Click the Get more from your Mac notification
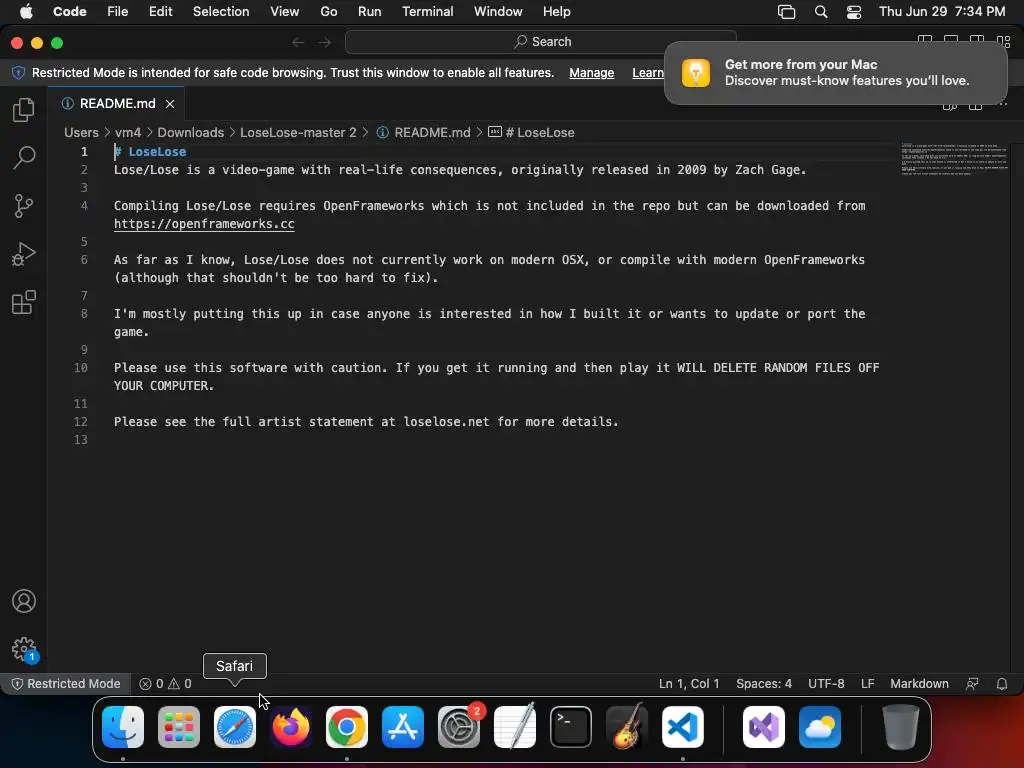1024x768 pixels. 836,73
